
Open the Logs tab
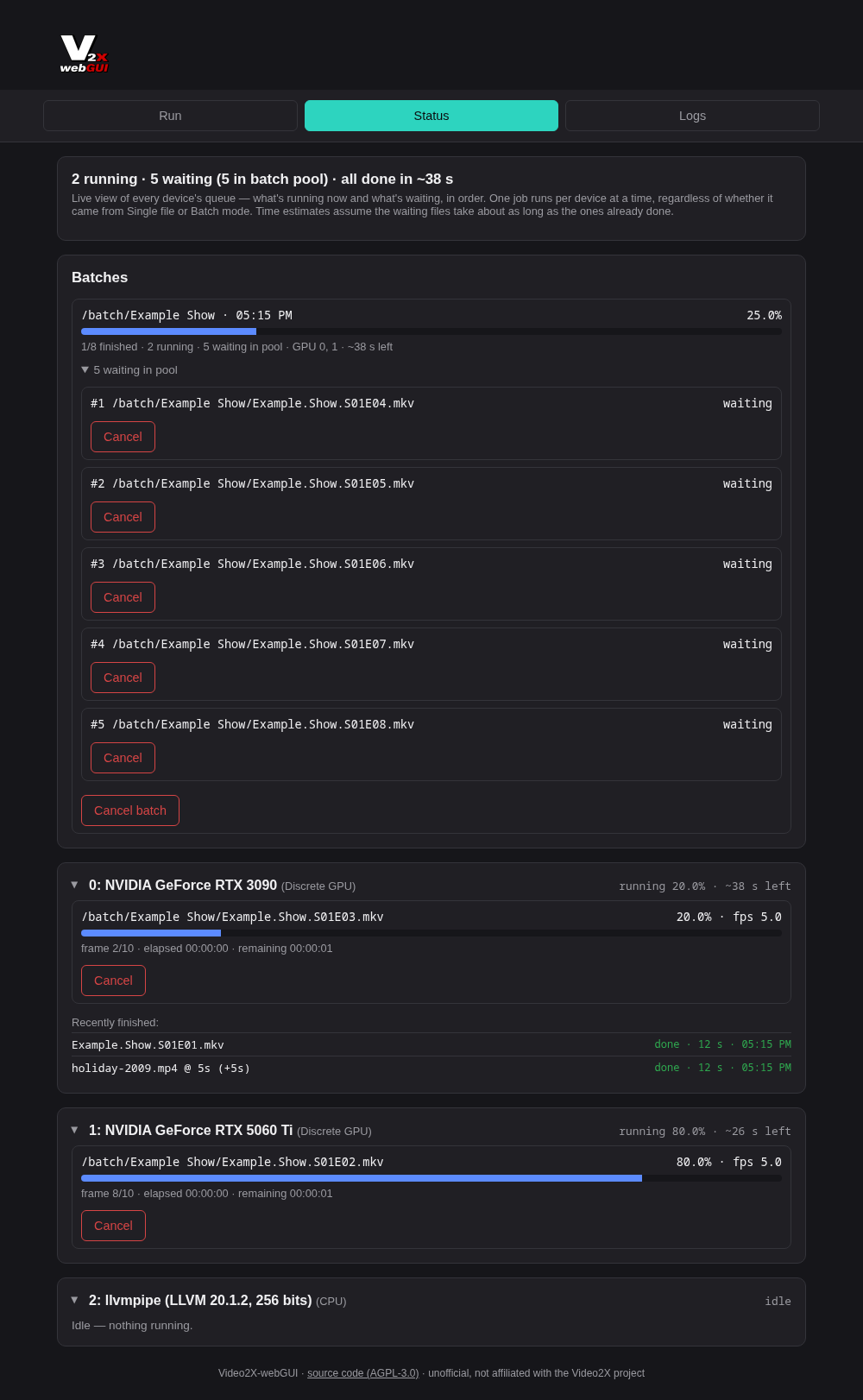coord(692,116)
